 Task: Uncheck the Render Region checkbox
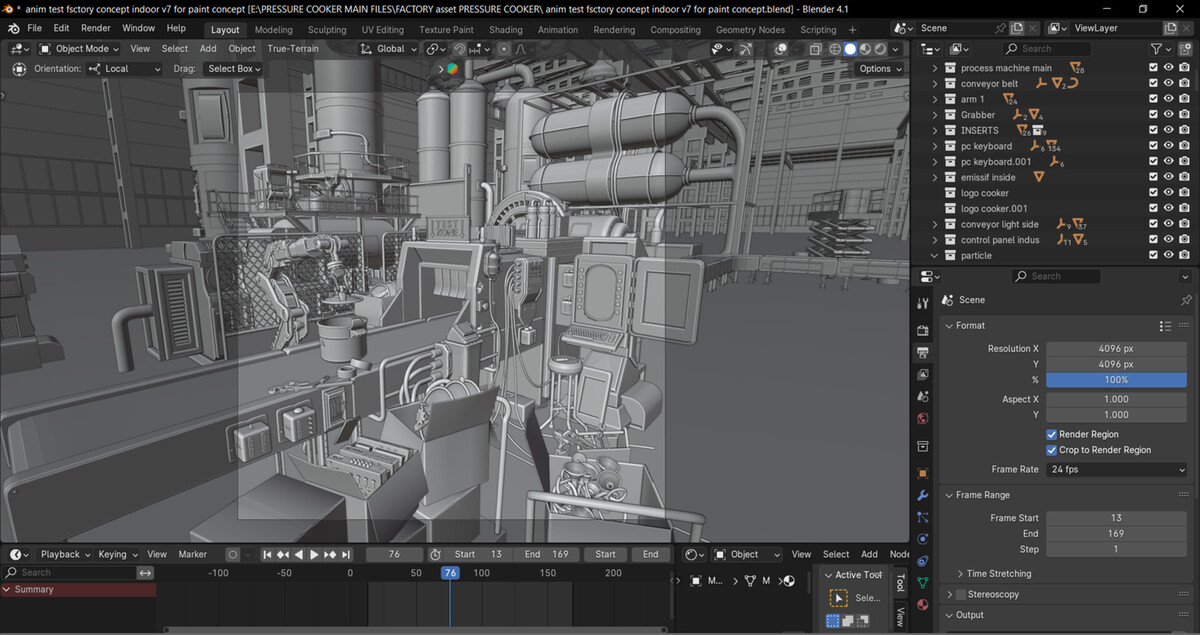pos(1052,434)
